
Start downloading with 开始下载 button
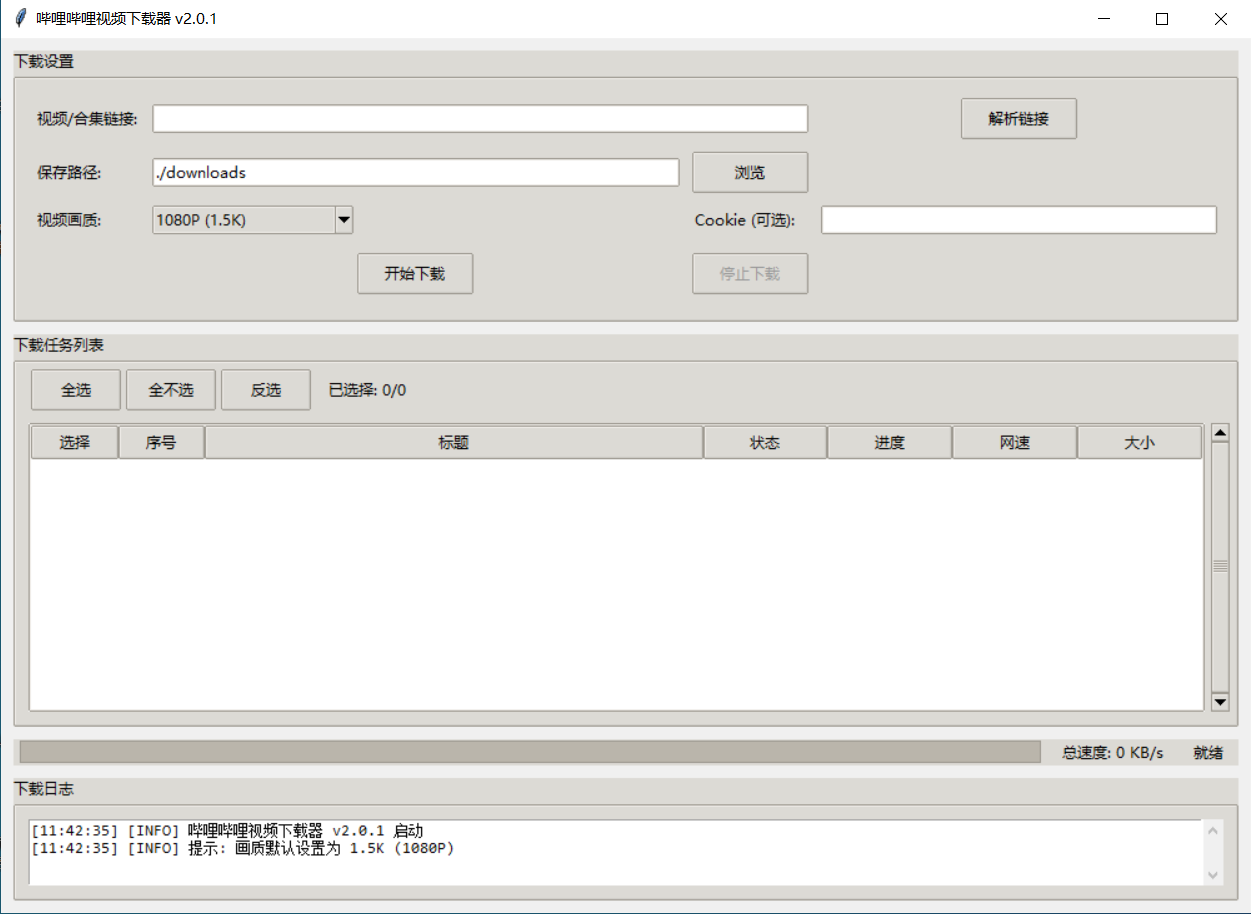coord(415,274)
